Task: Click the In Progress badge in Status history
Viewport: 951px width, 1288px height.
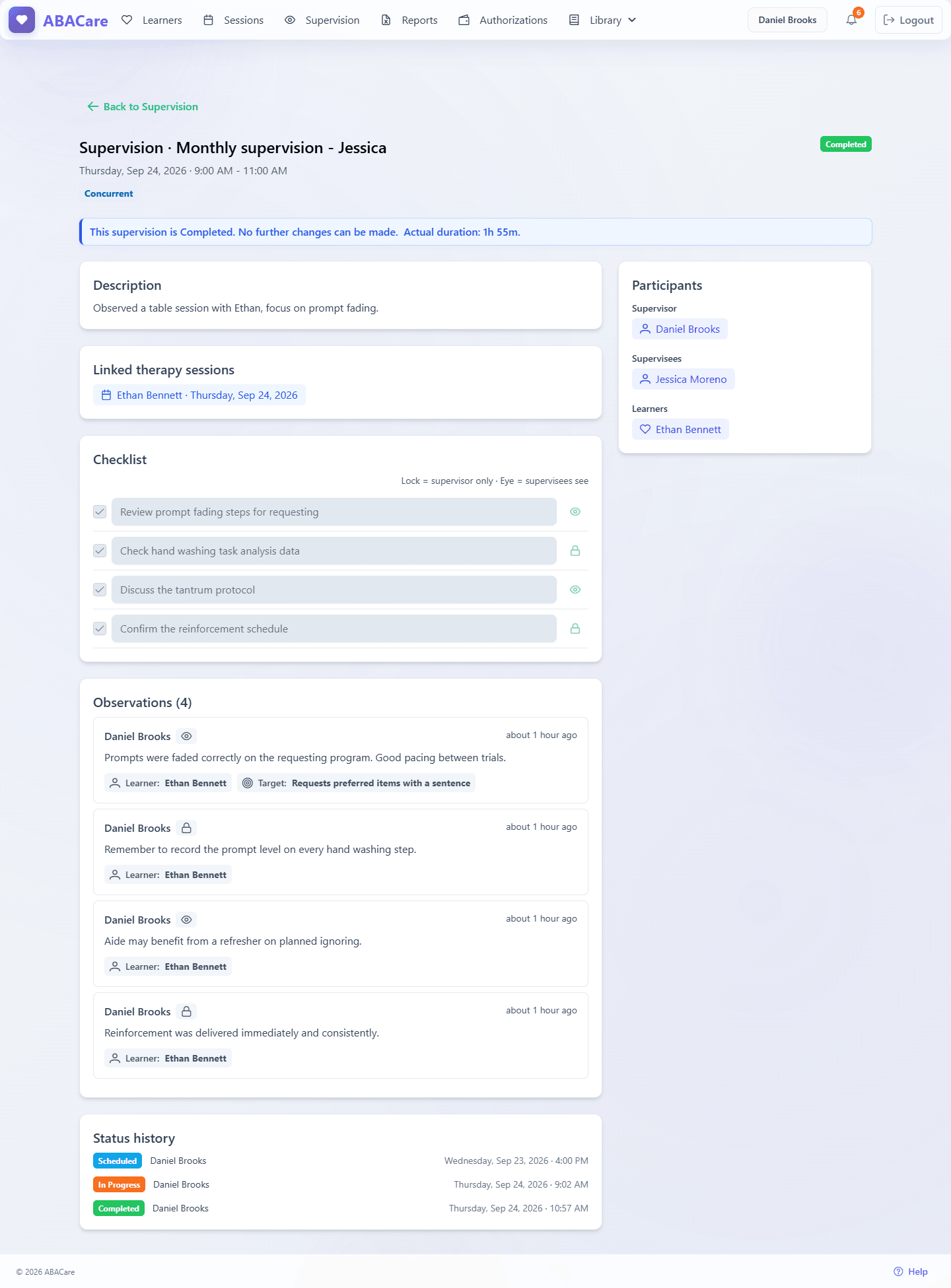Action: pyautogui.click(x=119, y=1184)
